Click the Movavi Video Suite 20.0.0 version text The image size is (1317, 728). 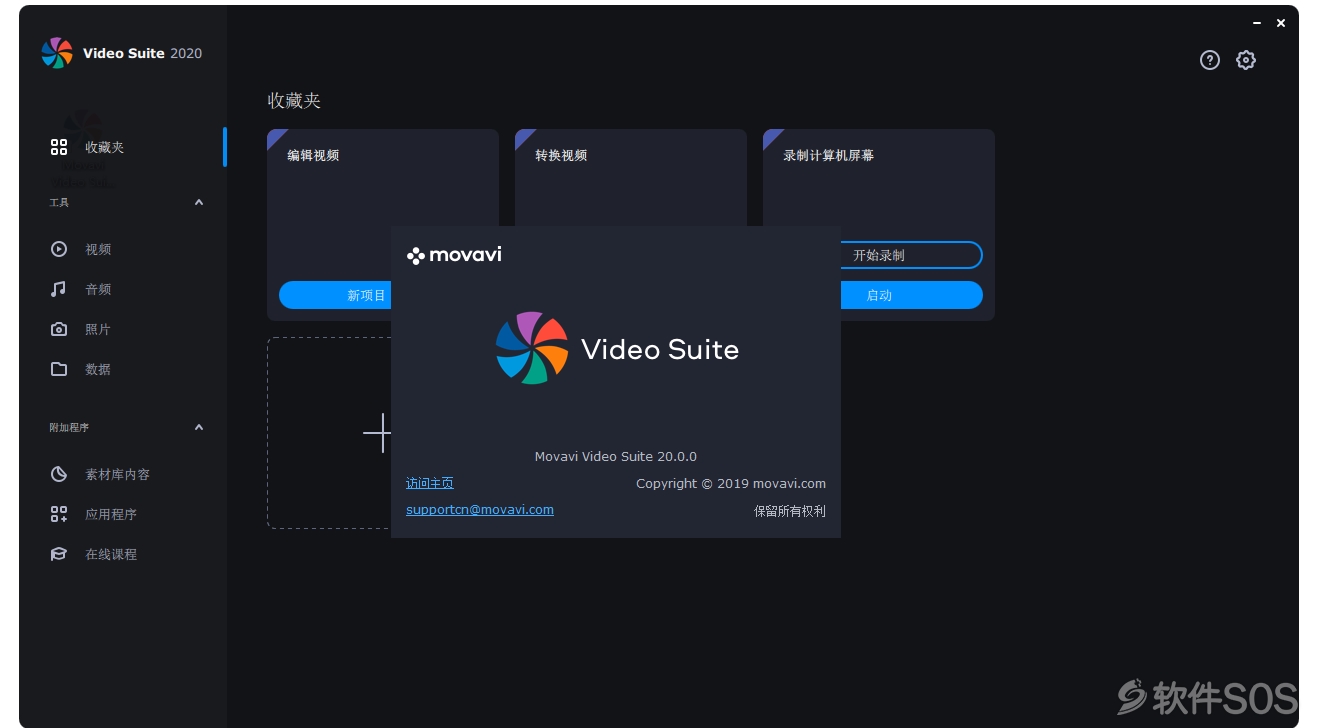point(616,456)
